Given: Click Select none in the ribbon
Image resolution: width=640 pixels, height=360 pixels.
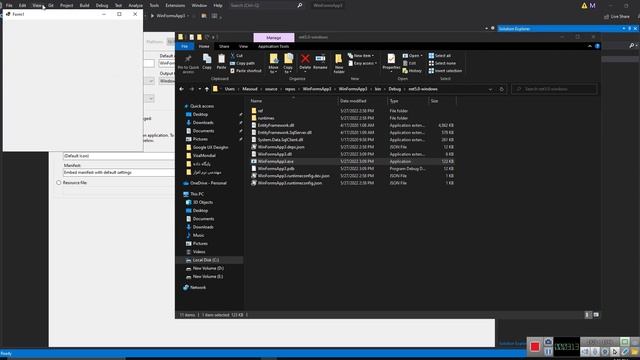Looking at the screenshot, I should pyautogui.click(x=442, y=63).
